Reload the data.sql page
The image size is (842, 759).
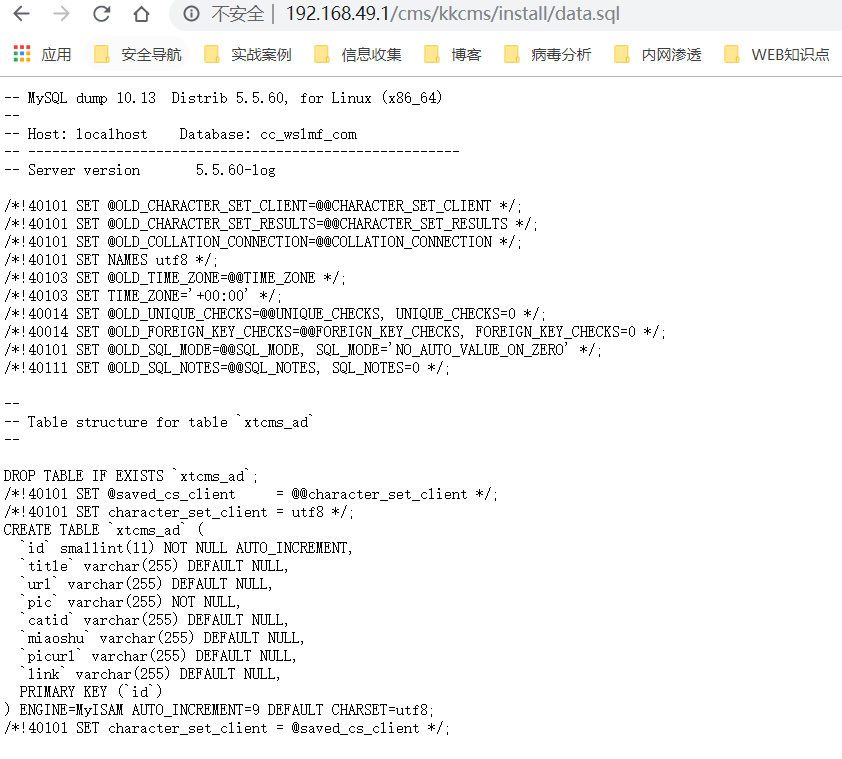click(101, 13)
